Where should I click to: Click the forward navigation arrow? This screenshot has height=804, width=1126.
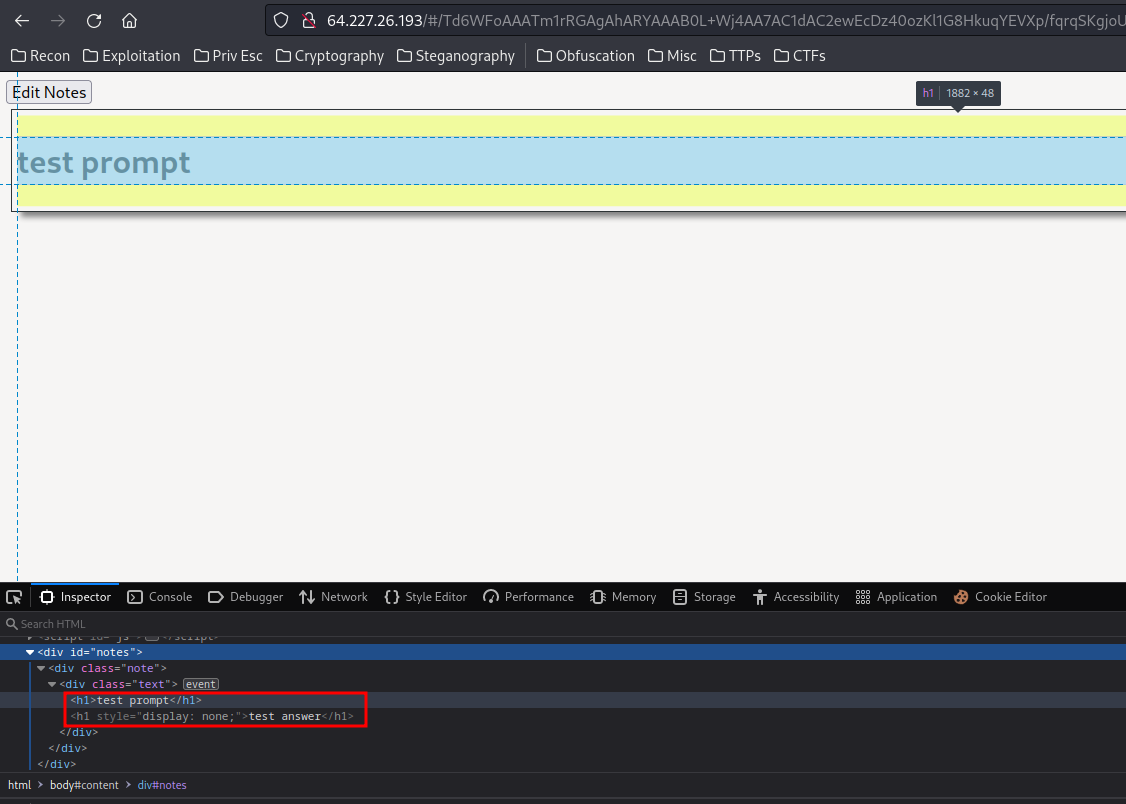point(58,21)
